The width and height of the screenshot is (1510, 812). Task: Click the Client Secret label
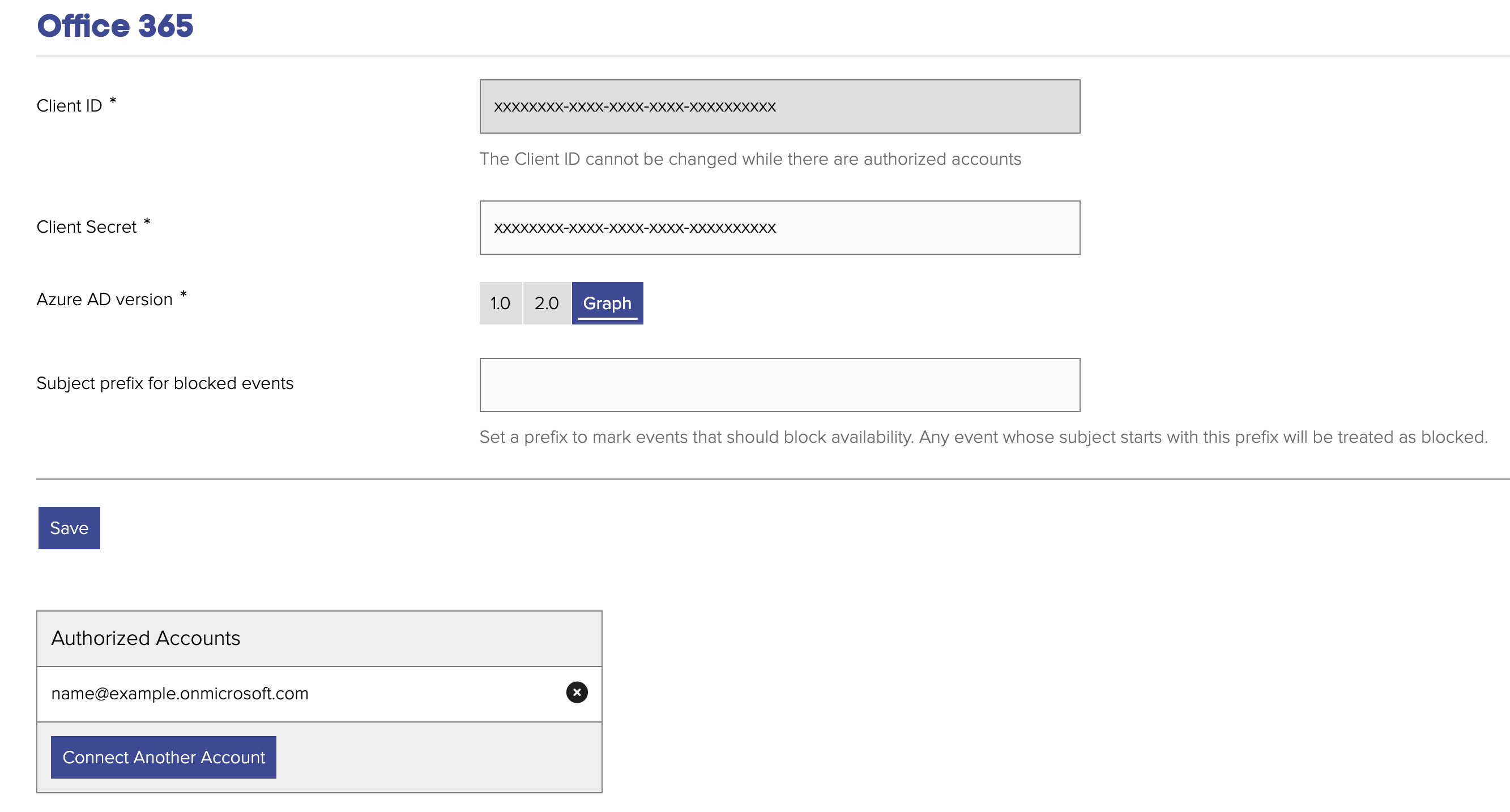(x=86, y=227)
